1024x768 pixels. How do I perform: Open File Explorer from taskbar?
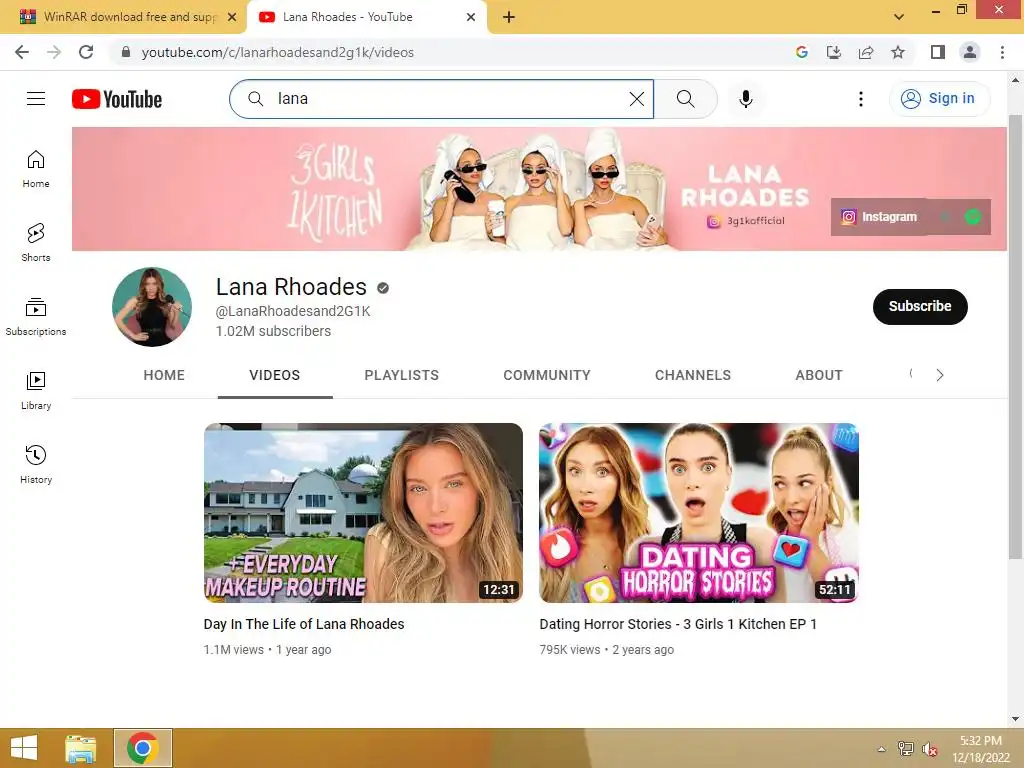click(80, 748)
